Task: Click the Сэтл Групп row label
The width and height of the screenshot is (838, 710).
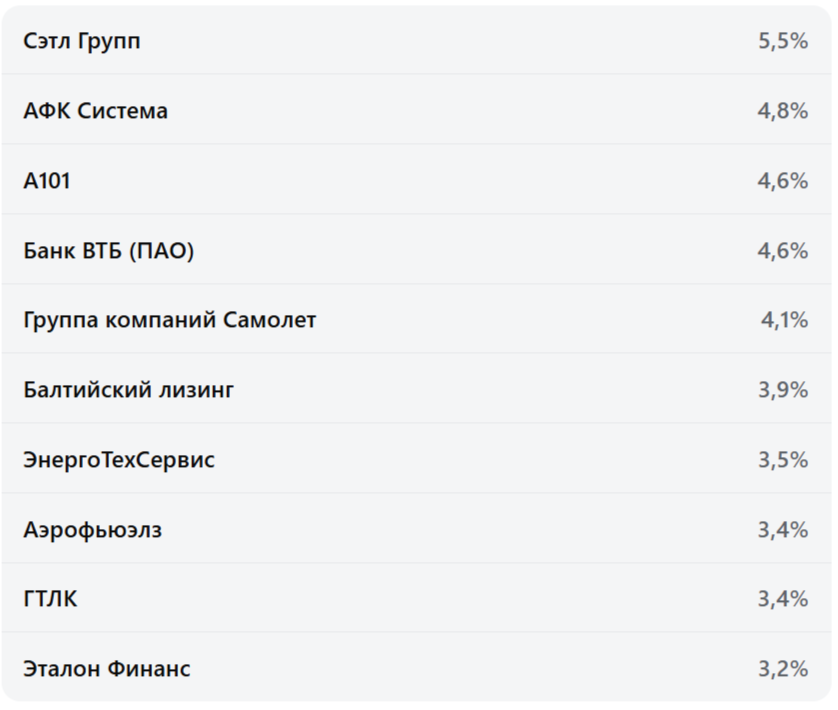Action: 82,42
